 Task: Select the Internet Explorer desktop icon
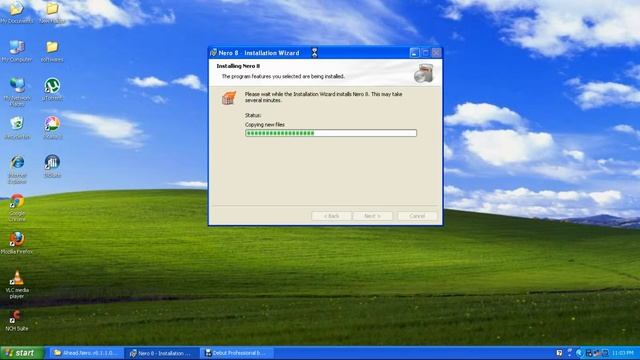coord(17,169)
